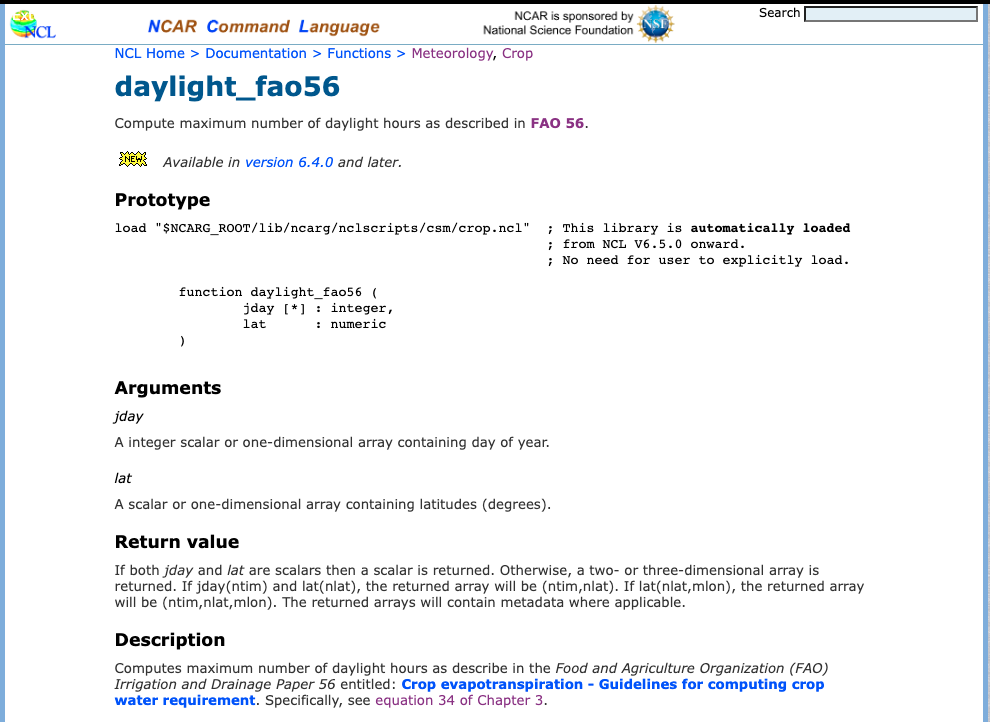Click the Search label text
Viewport: 990px width, 722px height.
coord(779,13)
